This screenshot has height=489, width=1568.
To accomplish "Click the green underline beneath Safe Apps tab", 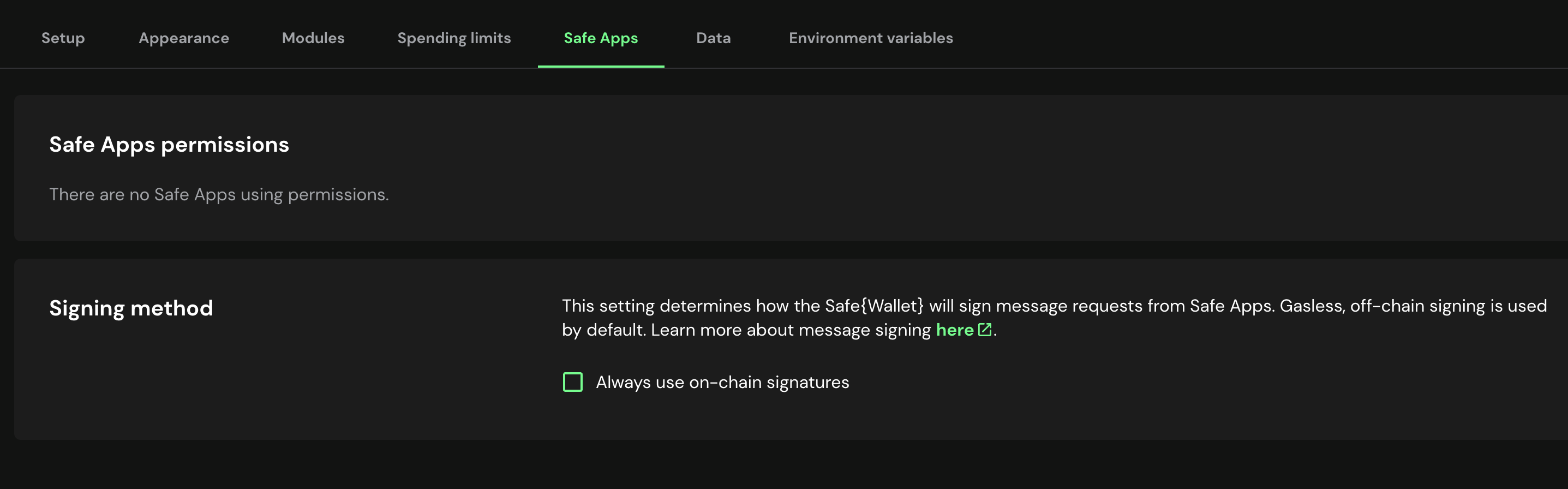I will click(x=600, y=66).
